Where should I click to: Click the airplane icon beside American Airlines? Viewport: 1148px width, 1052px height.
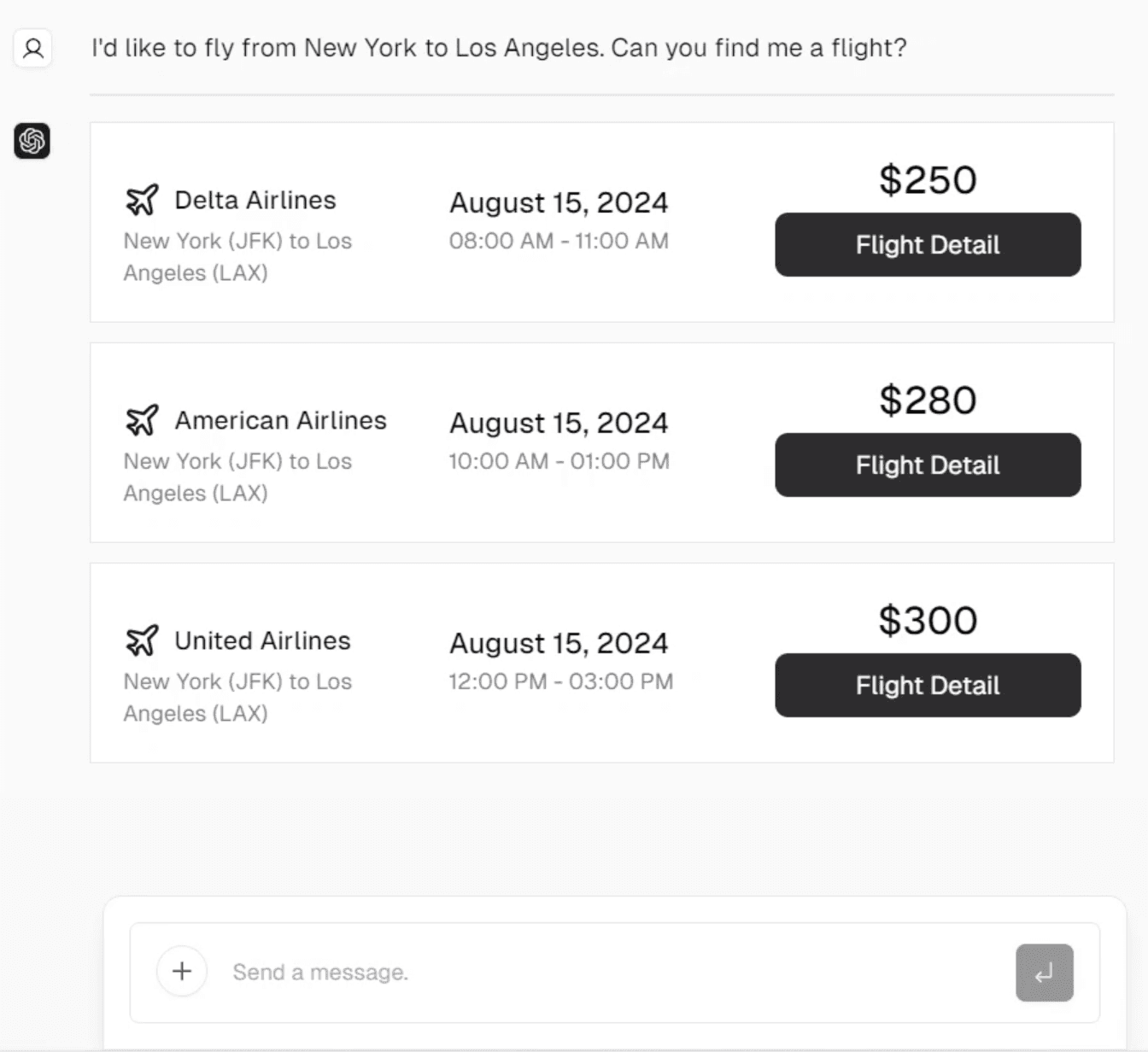(143, 418)
